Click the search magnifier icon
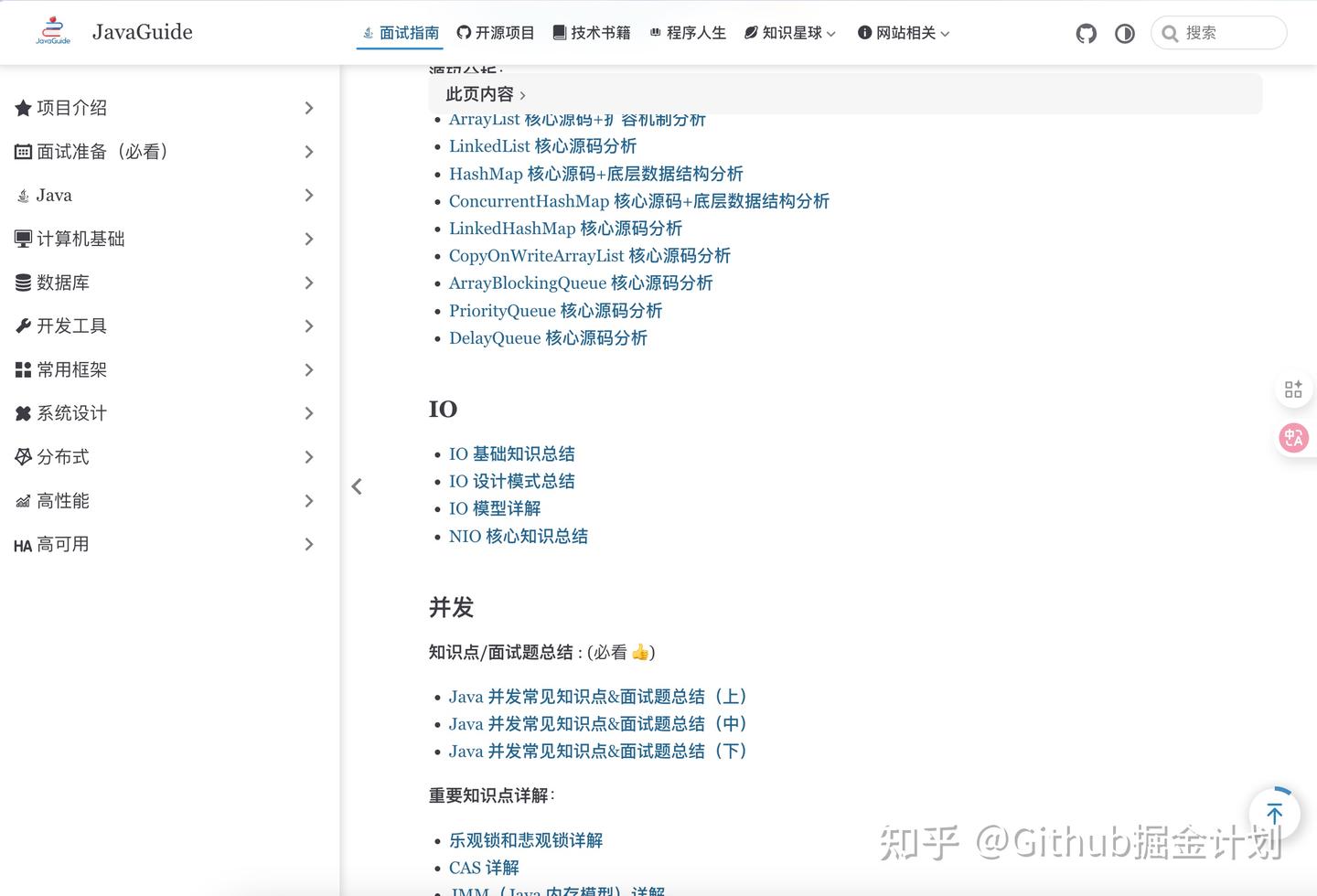The height and width of the screenshot is (896, 1317). click(x=1170, y=33)
